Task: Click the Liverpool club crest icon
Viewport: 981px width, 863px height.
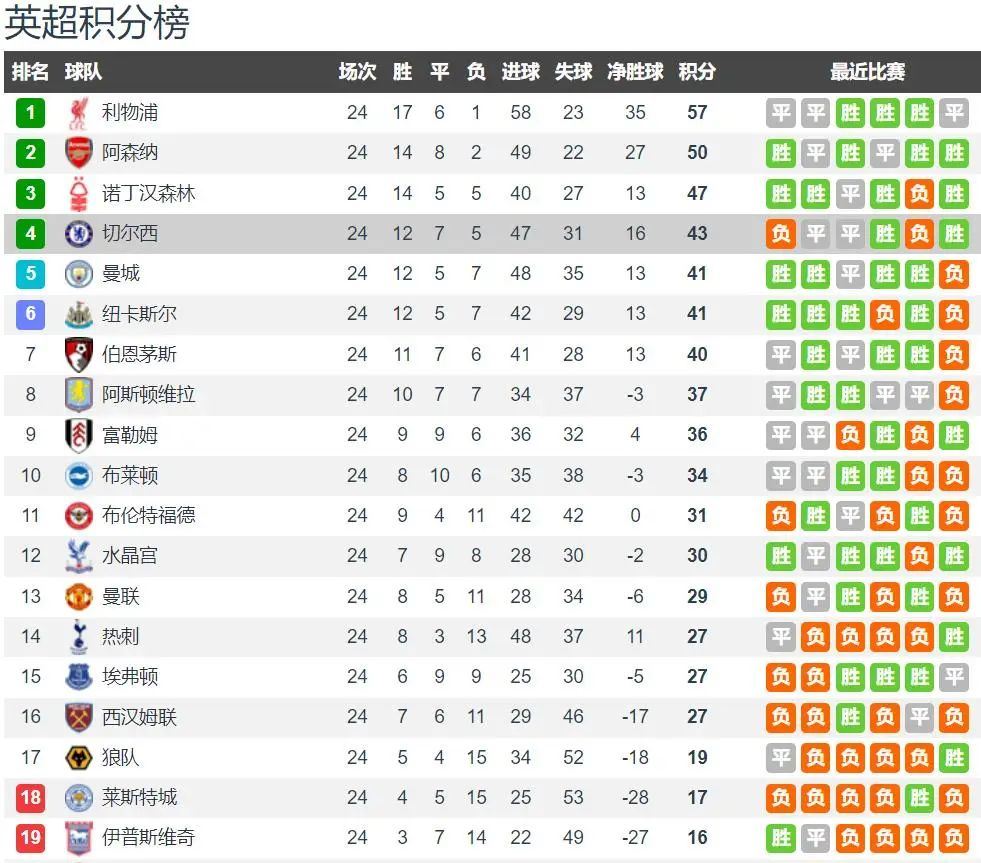Action: click(78, 113)
